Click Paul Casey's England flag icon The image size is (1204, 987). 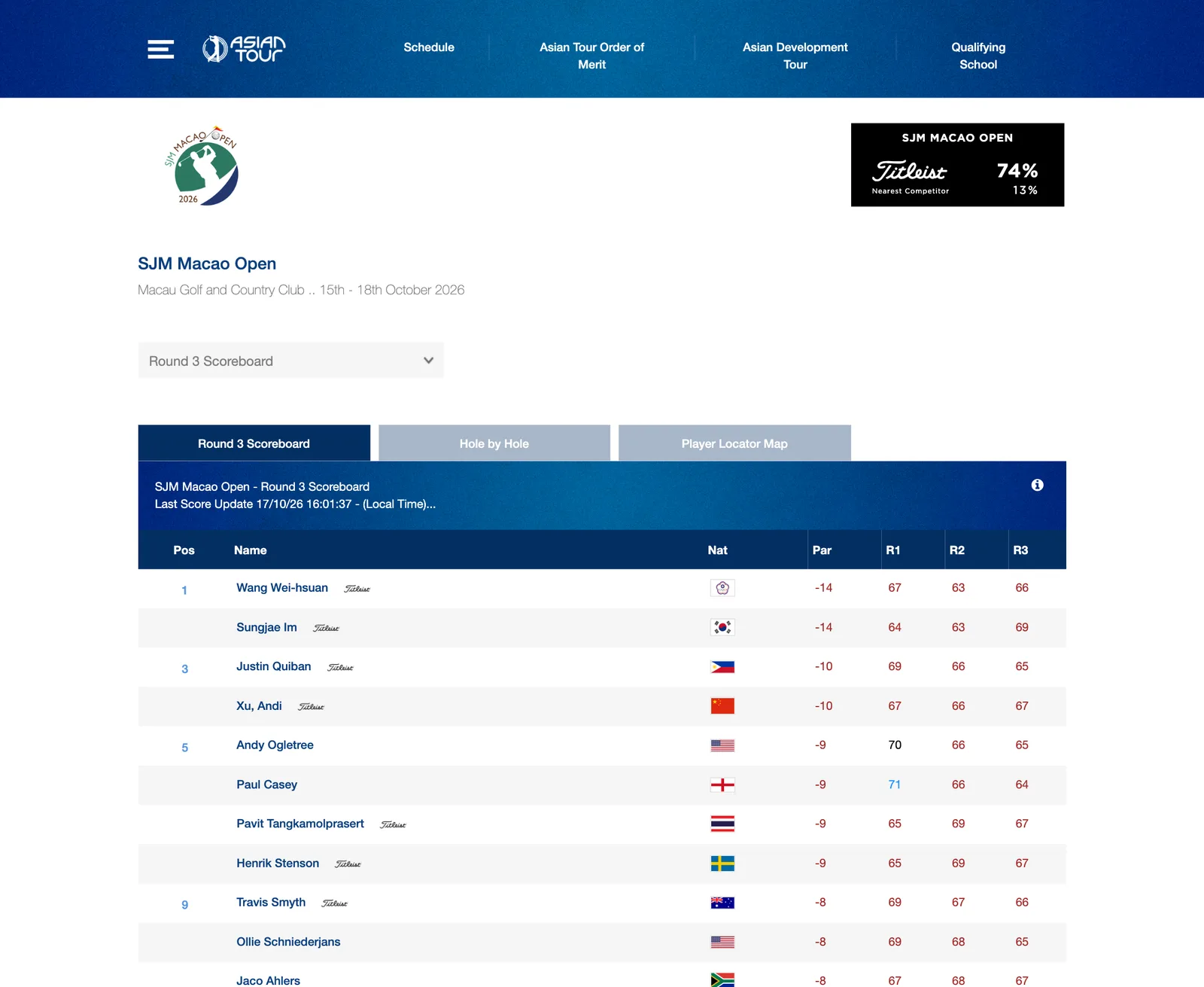click(722, 784)
